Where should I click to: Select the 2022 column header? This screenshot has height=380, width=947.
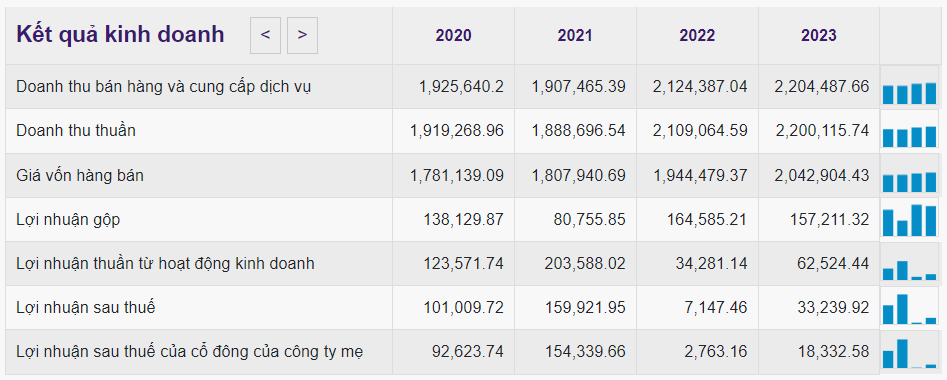[x=697, y=36]
